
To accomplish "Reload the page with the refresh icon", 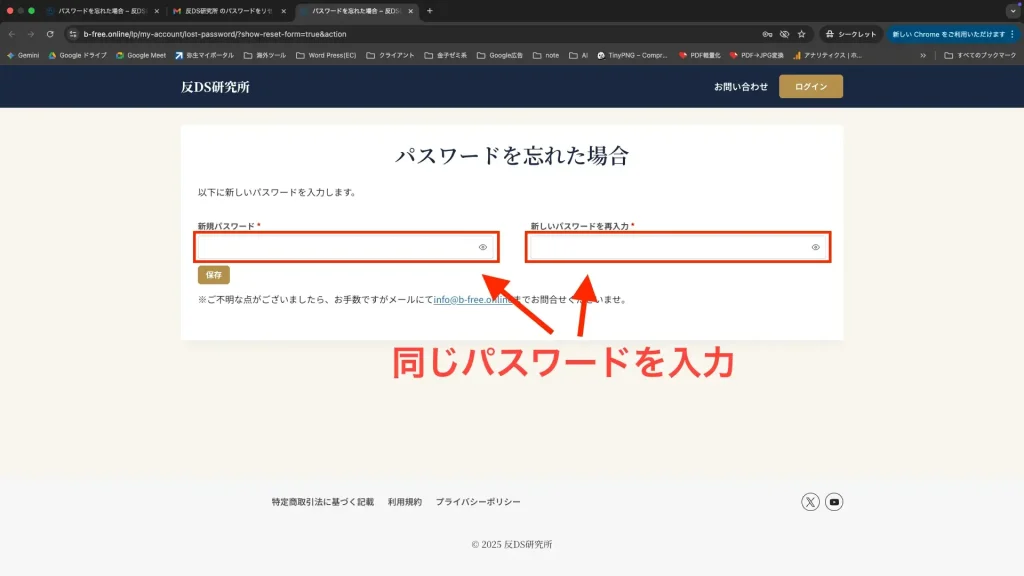I will (50, 34).
